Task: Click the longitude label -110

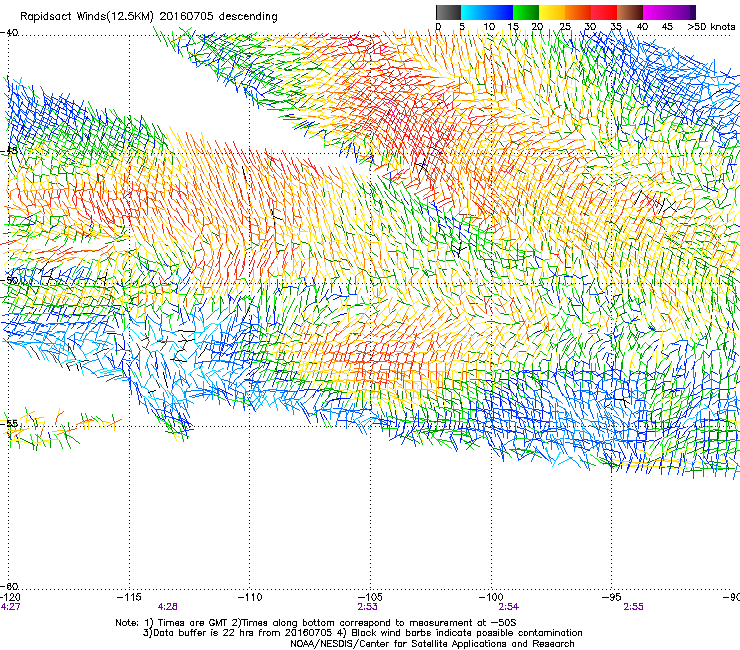Action: [x=249, y=597]
